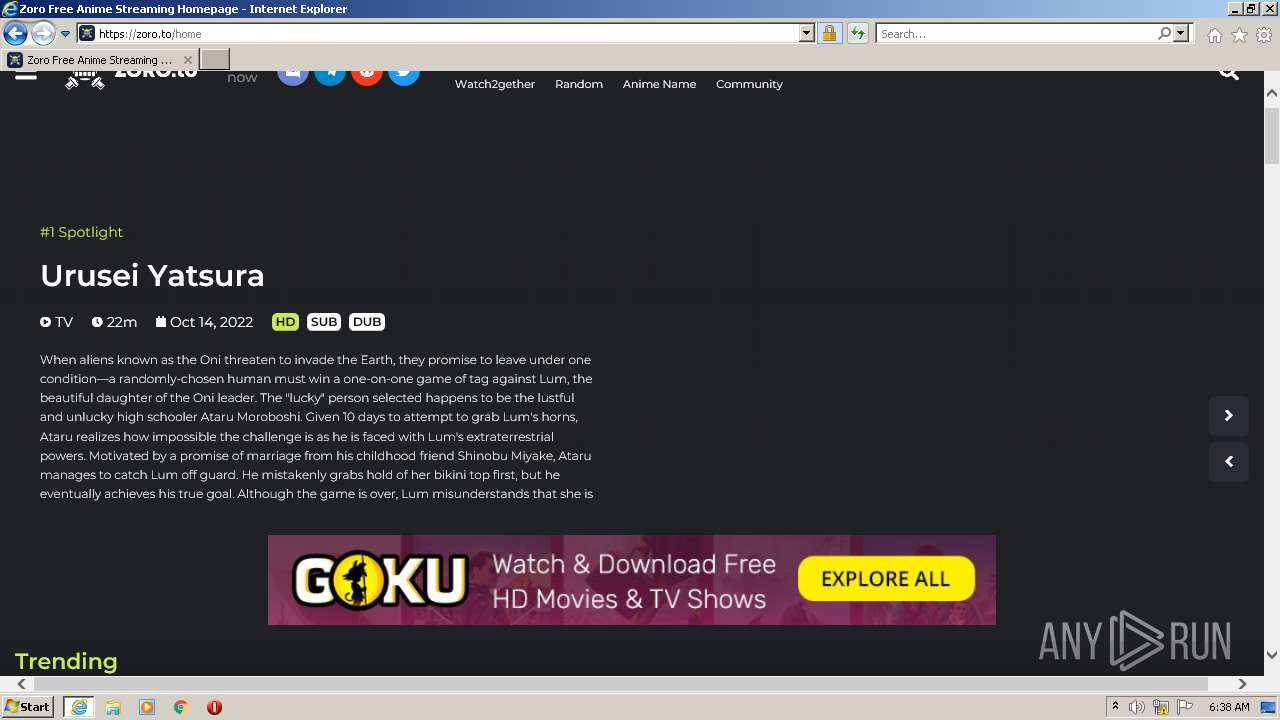Close the Zoro Free Anime Streaming tab
Screen dimensions: 1280x720
pyautogui.click(x=187, y=60)
